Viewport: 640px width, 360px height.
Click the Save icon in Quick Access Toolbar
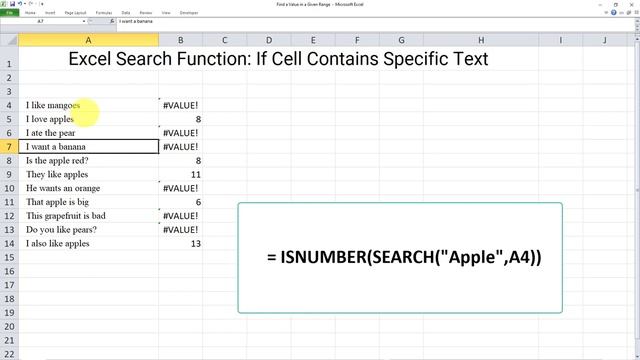coord(12,4)
